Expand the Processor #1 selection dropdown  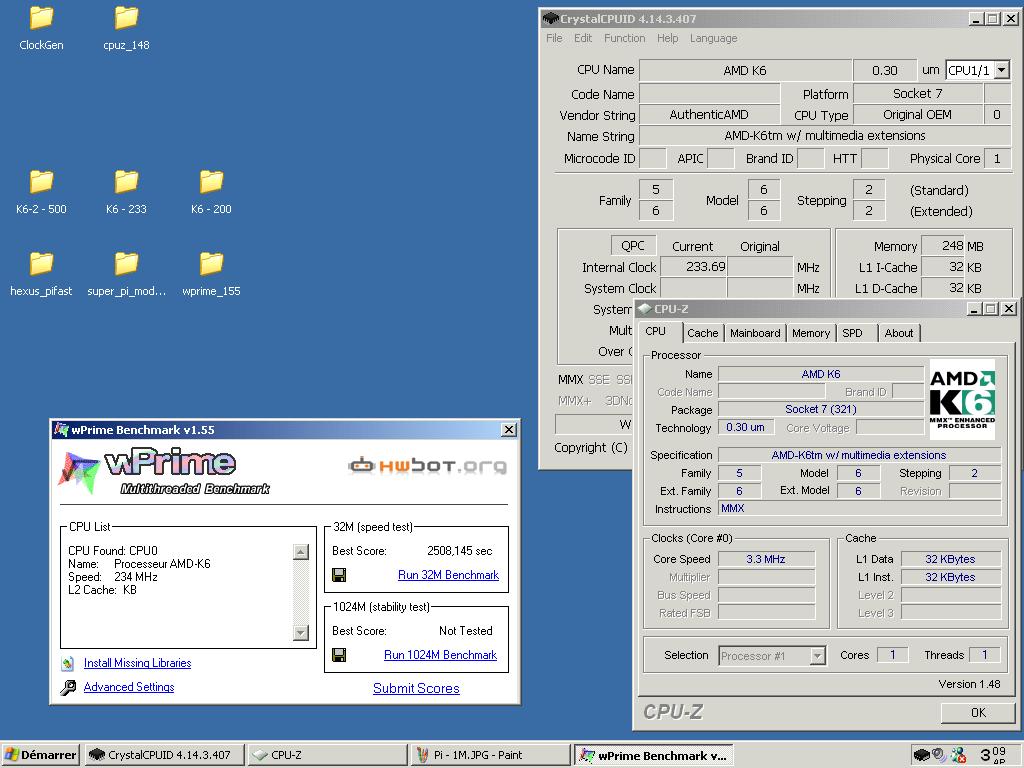click(x=817, y=655)
